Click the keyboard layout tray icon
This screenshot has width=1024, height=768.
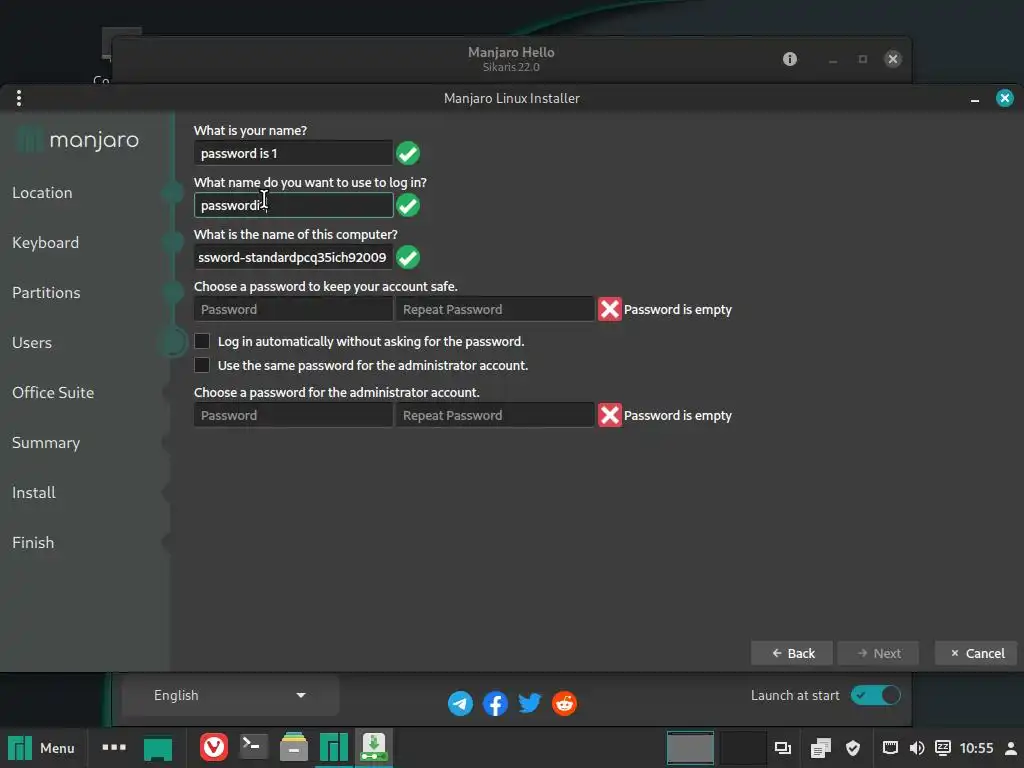tap(943, 748)
